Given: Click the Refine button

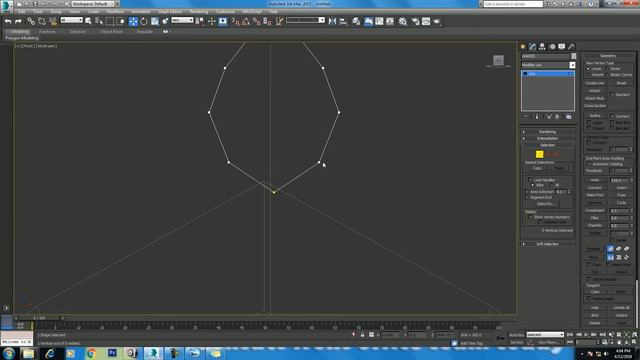Looking at the screenshot, I should pos(595,116).
